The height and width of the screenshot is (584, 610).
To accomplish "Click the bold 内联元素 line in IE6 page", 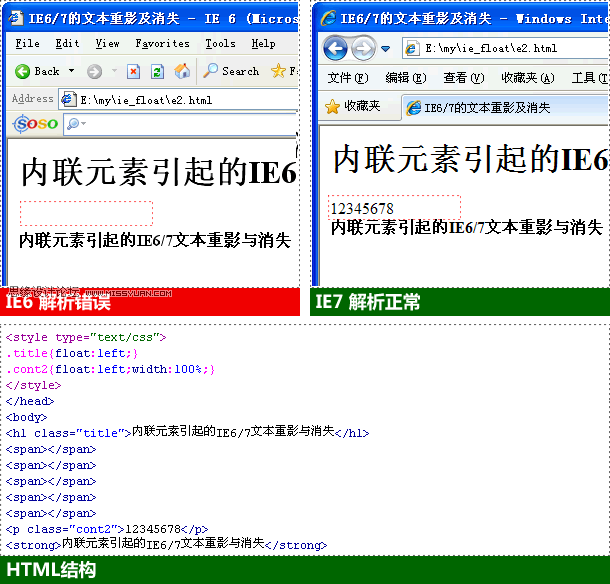I will (x=155, y=240).
